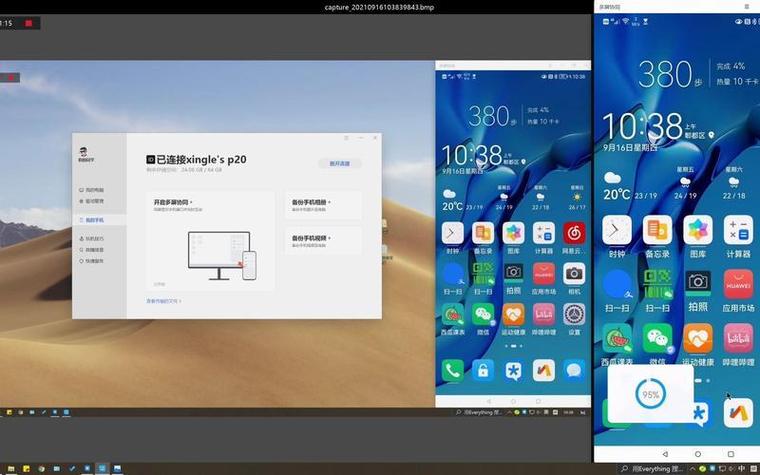760x475 pixels.
Task: Open the Settings (设置) gear app on the small phone screen
Action: [574, 315]
